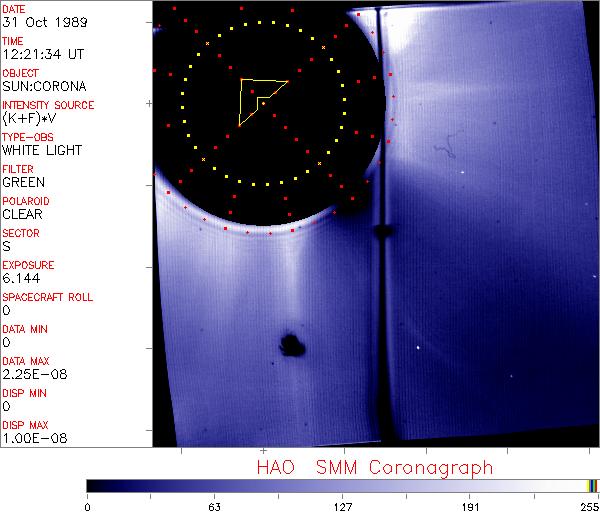This screenshot has height=512, width=600.
Task: Click the small dark spot on the vertical pylon
Action: point(381,232)
